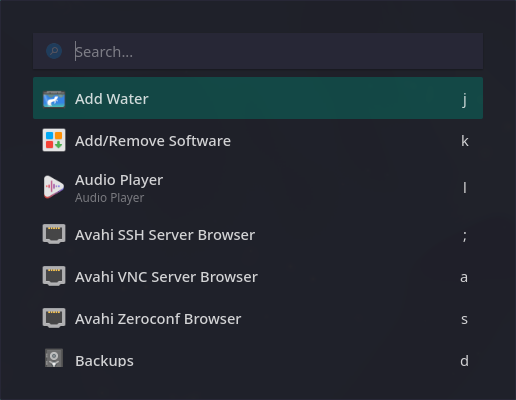Open the Audio Player entry
This screenshot has width=516, height=400.
coord(258,187)
